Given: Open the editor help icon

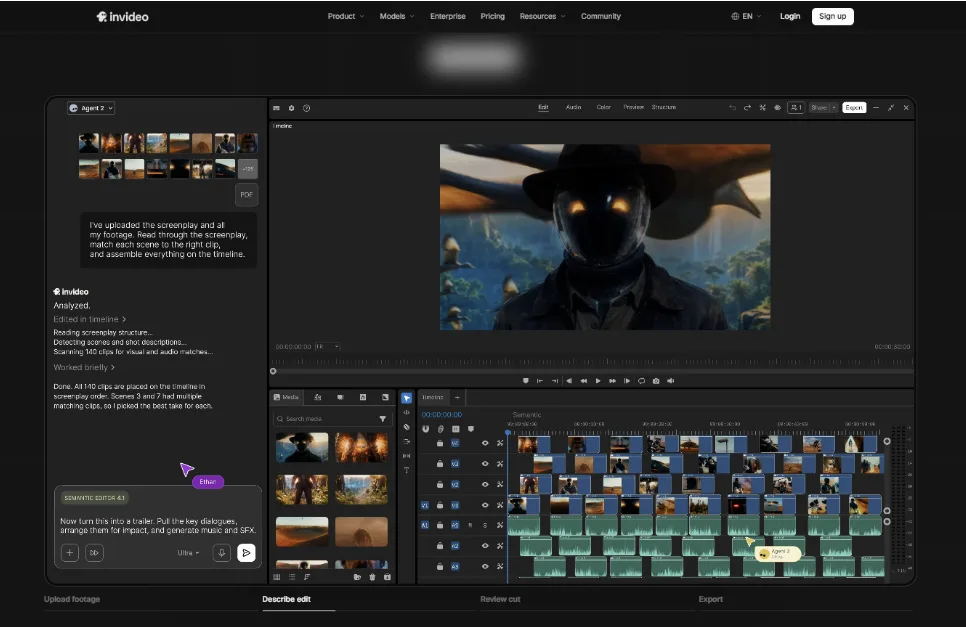Looking at the screenshot, I should [x=306, y=108].
